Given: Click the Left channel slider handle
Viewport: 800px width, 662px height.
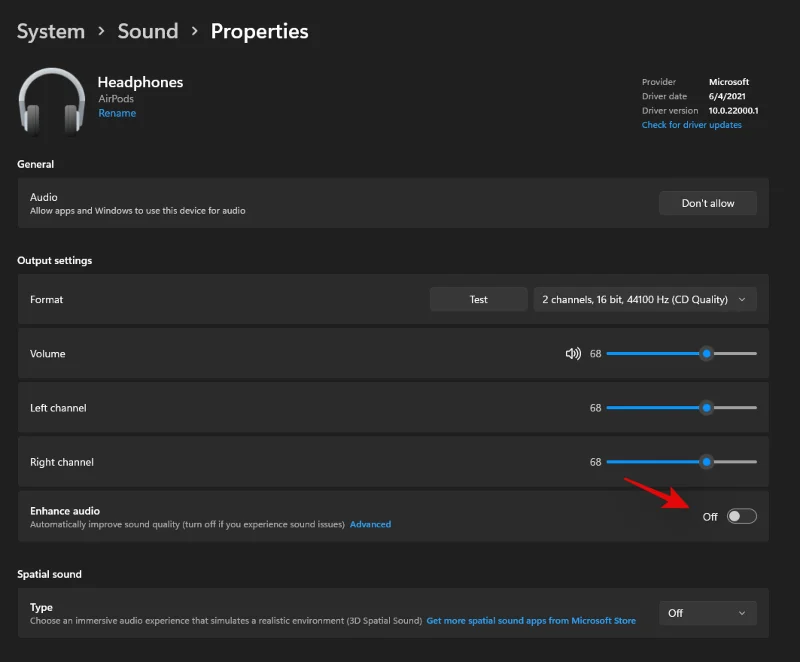Looking at the screenshot, I should 706,408.
